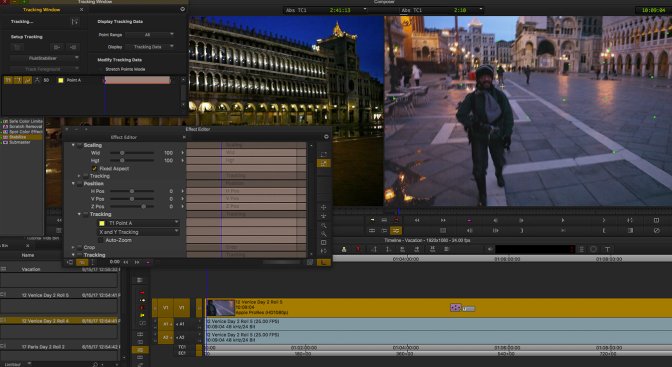The width and height of the screenshot is (672, 367).
Task: Select the 12 Venice Day 2 Roll 4 clip
Action: [45, 321]
